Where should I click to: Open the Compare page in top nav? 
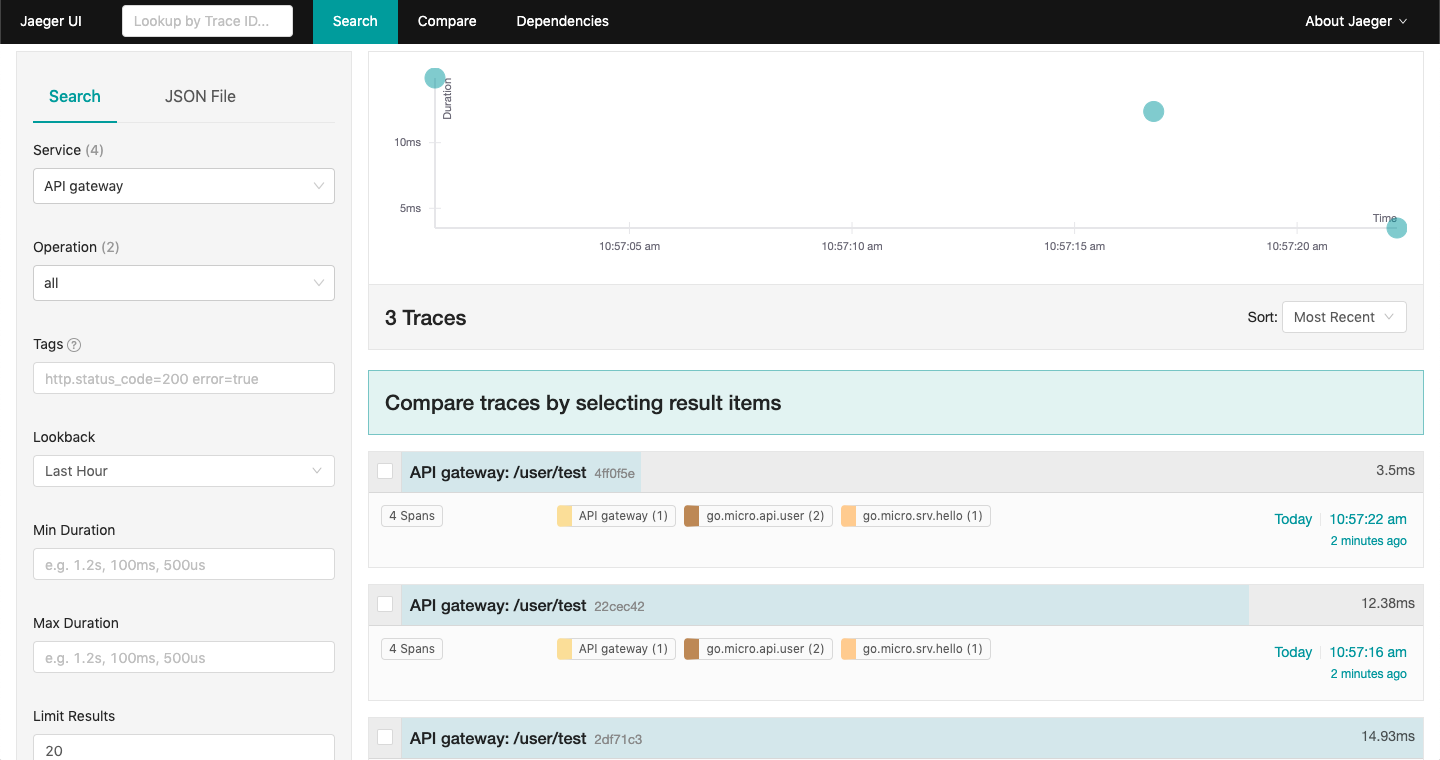447,21
